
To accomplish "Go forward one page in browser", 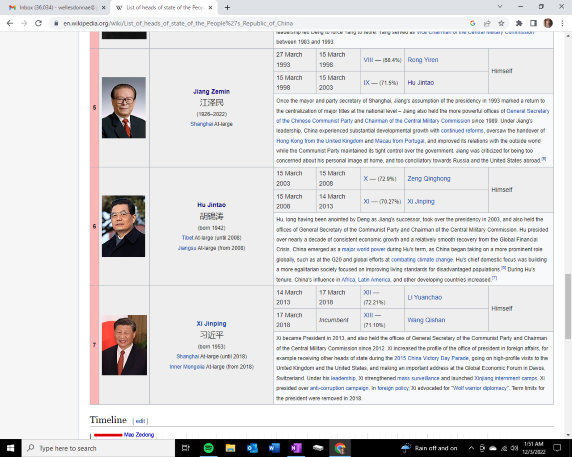I will 24,23.
